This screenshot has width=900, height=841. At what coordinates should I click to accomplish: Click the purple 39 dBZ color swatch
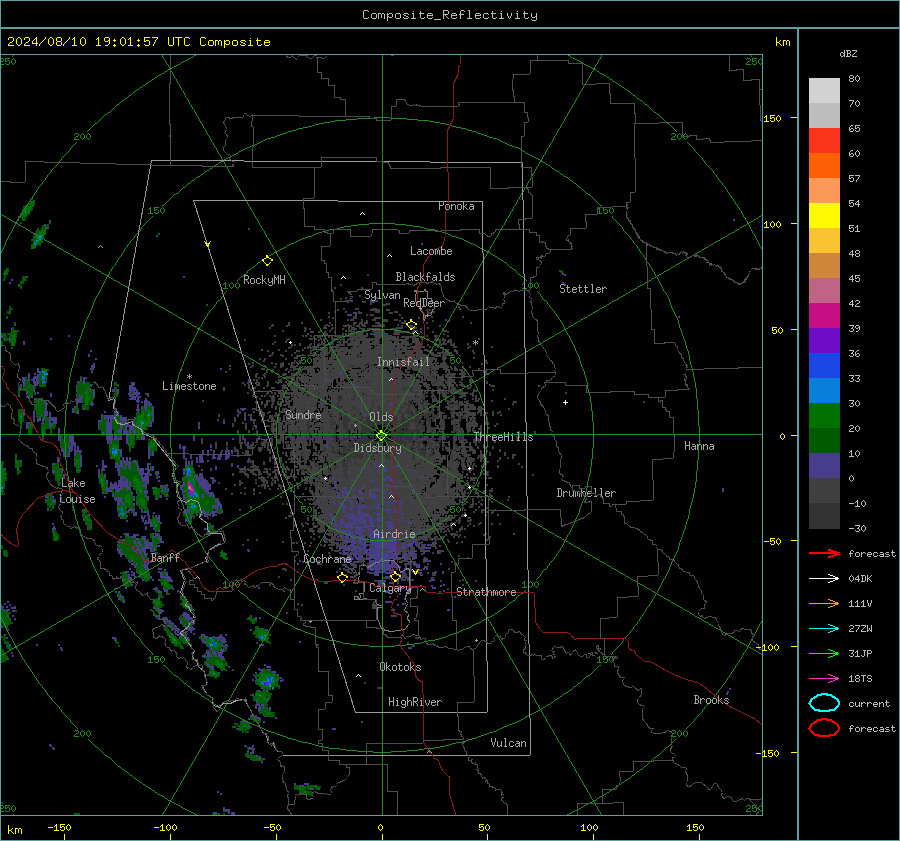click(824, 340)
